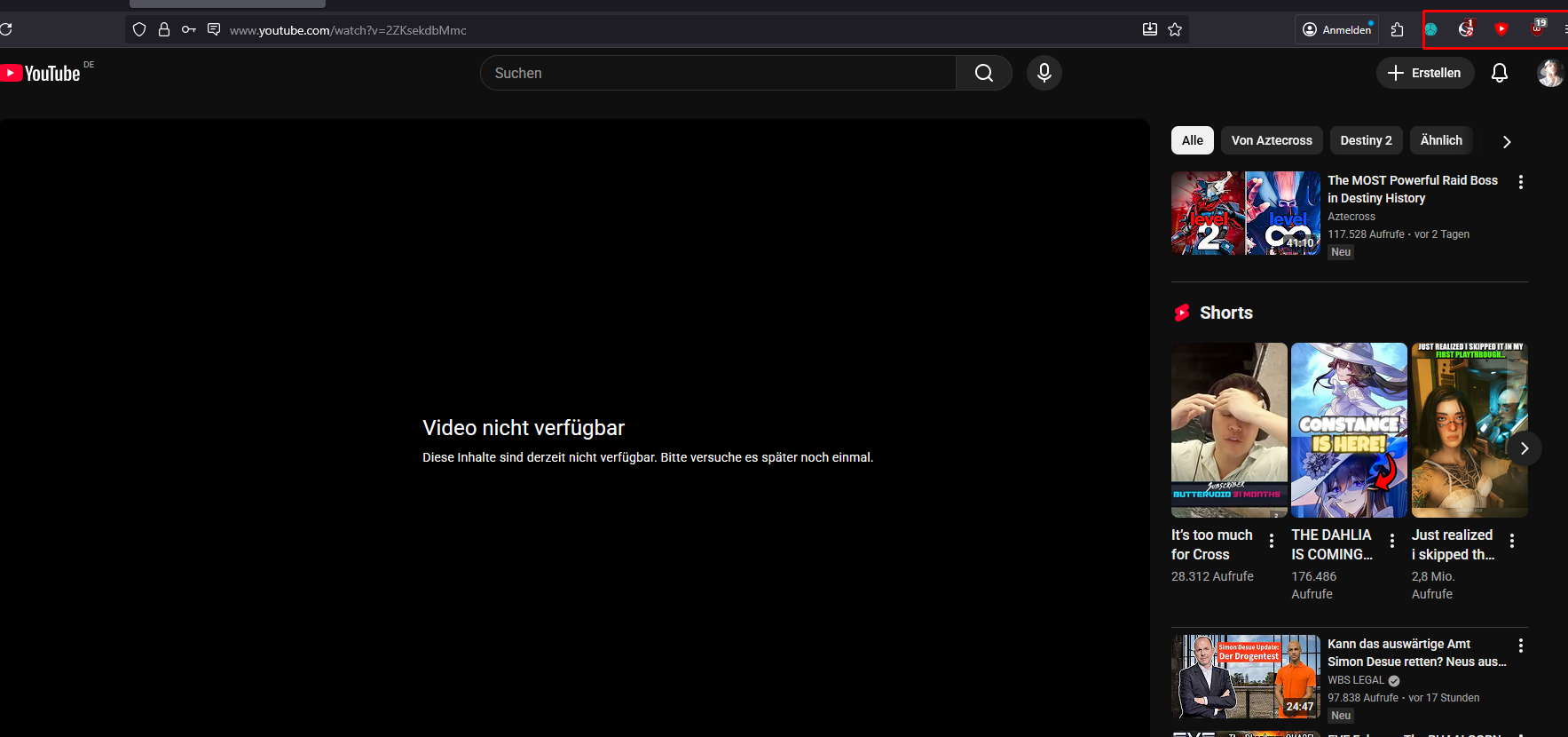Open 'Kann das auswärtige Amt' video title
This screenshot has height=737, width=1568.
[x=1416, y=653]
